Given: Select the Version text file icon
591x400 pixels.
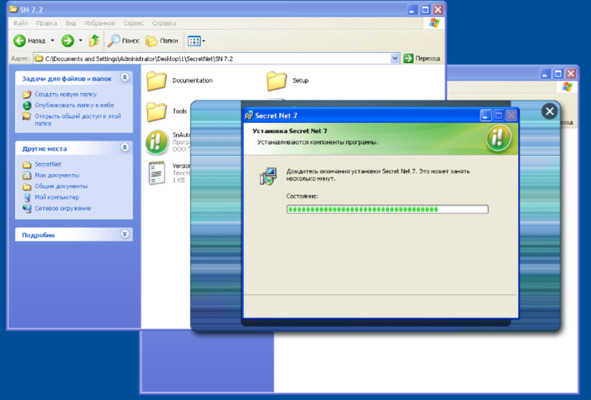Looking at the screenshot, I should point(157,173).
